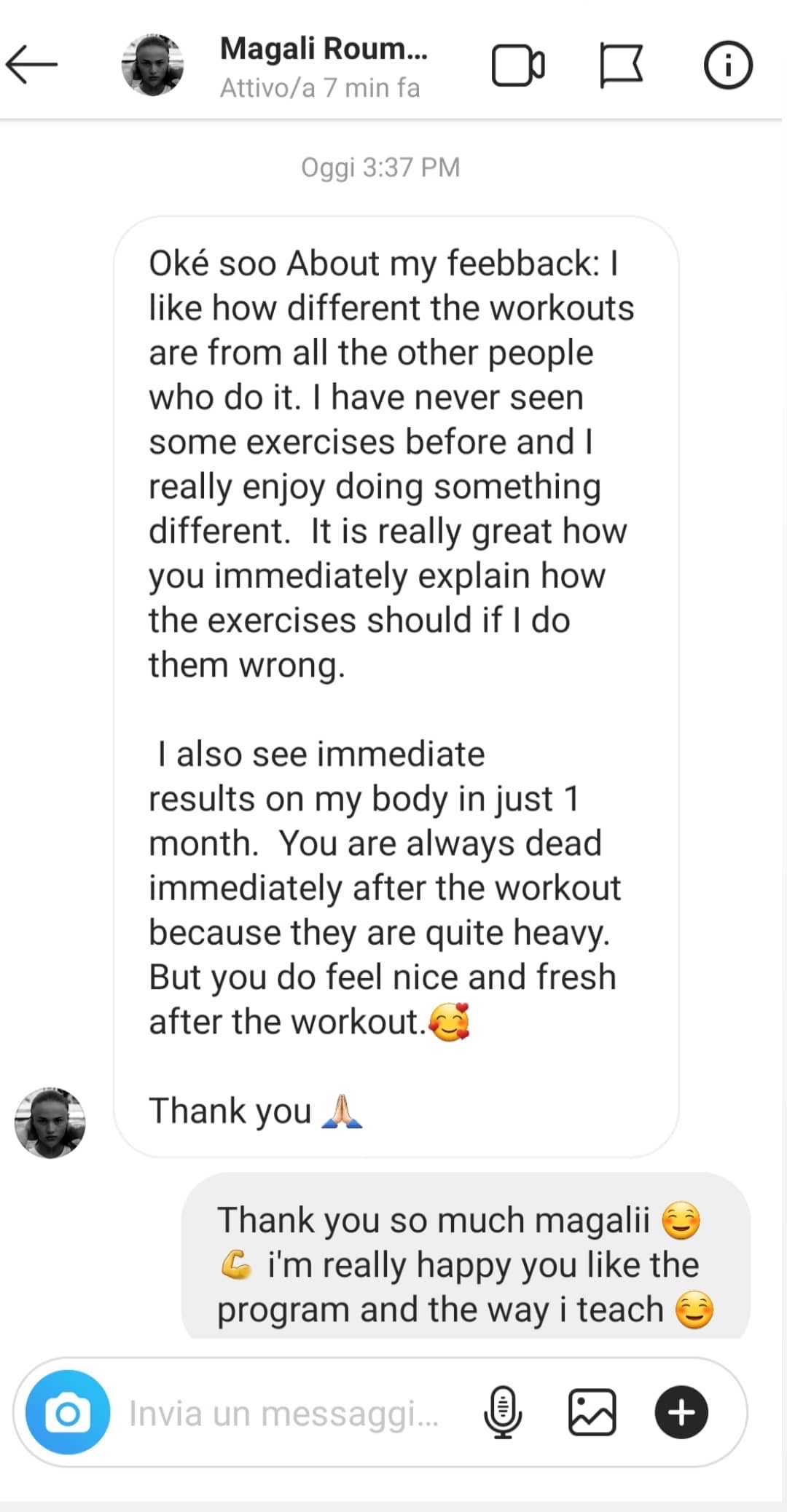Tap the header profile picture
Viewport: 787px width, 1512px height.
click(152, 66)
